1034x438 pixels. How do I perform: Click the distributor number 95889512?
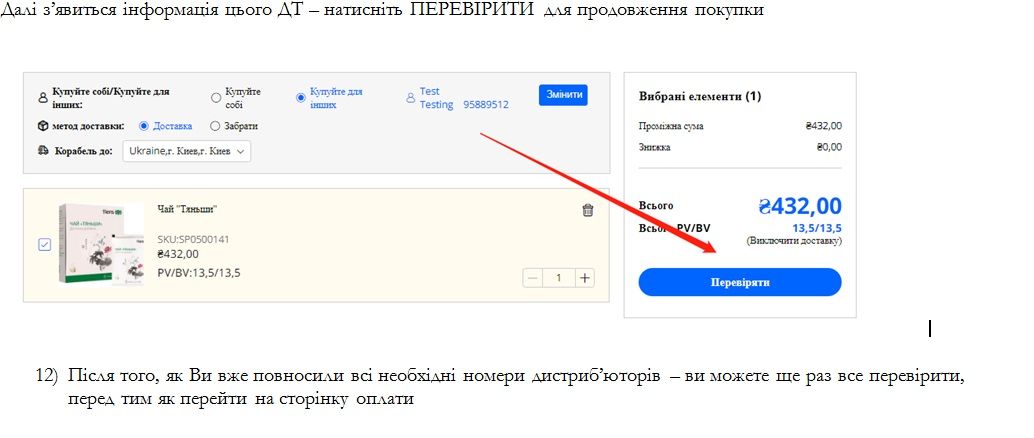coord(486,105)
